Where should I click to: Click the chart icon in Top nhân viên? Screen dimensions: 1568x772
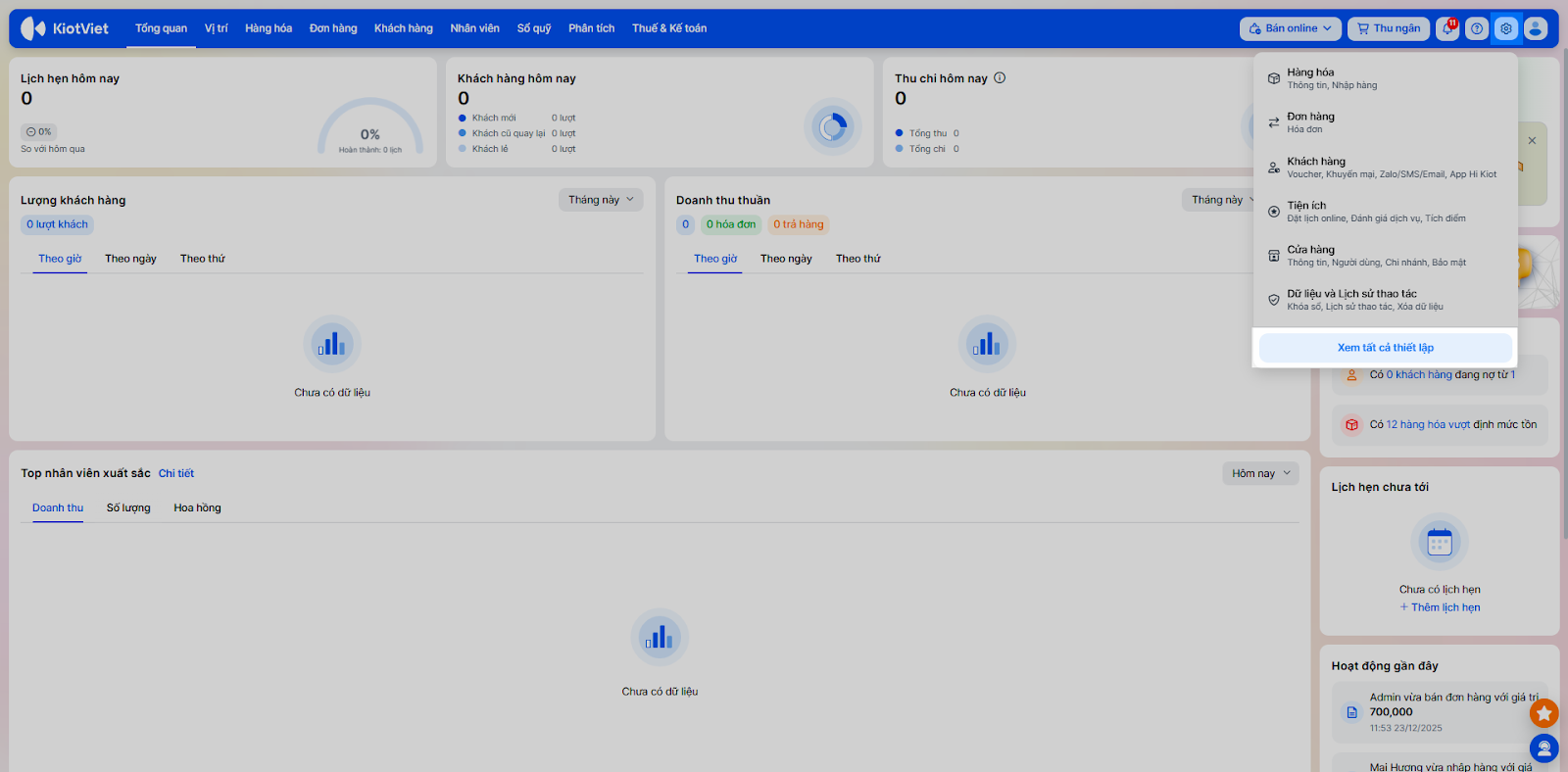click(660, 638)
